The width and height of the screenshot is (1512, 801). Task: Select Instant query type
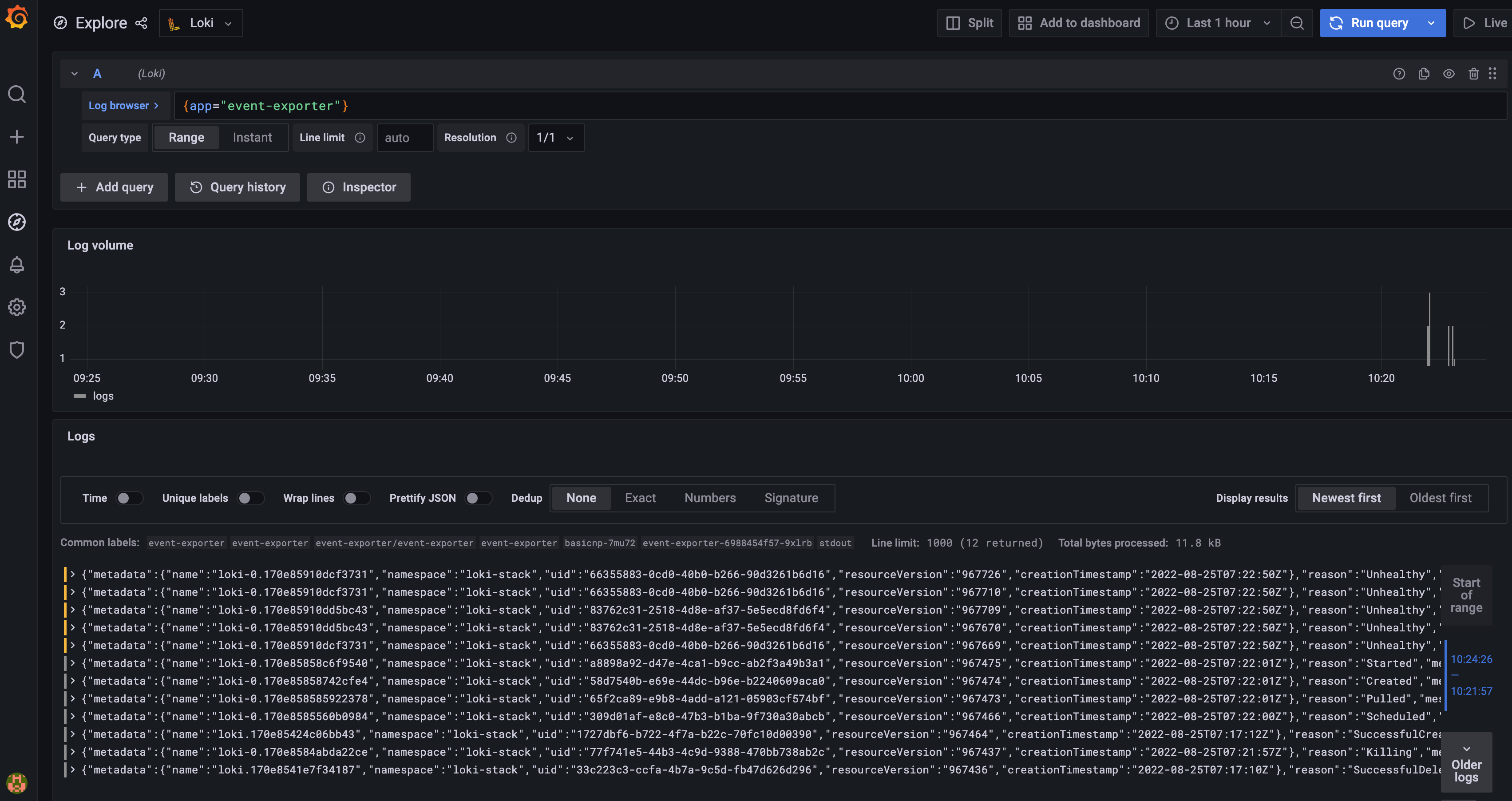click(x=252, y=137)
